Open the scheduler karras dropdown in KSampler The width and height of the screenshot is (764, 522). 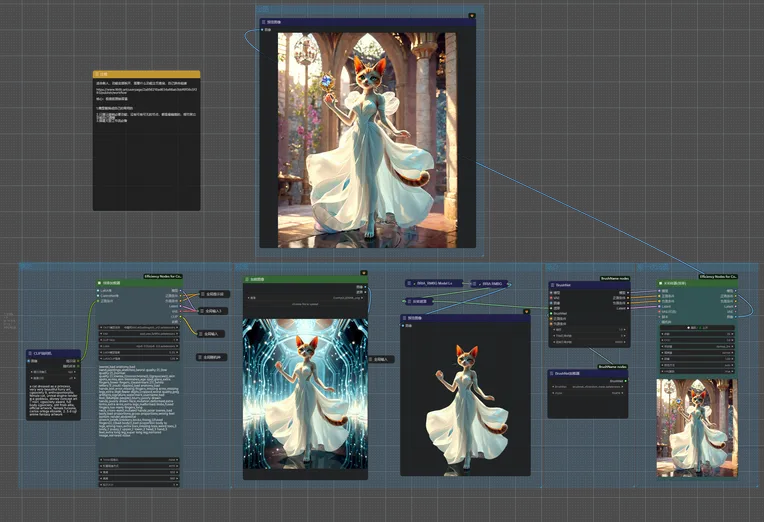(697, 352)
